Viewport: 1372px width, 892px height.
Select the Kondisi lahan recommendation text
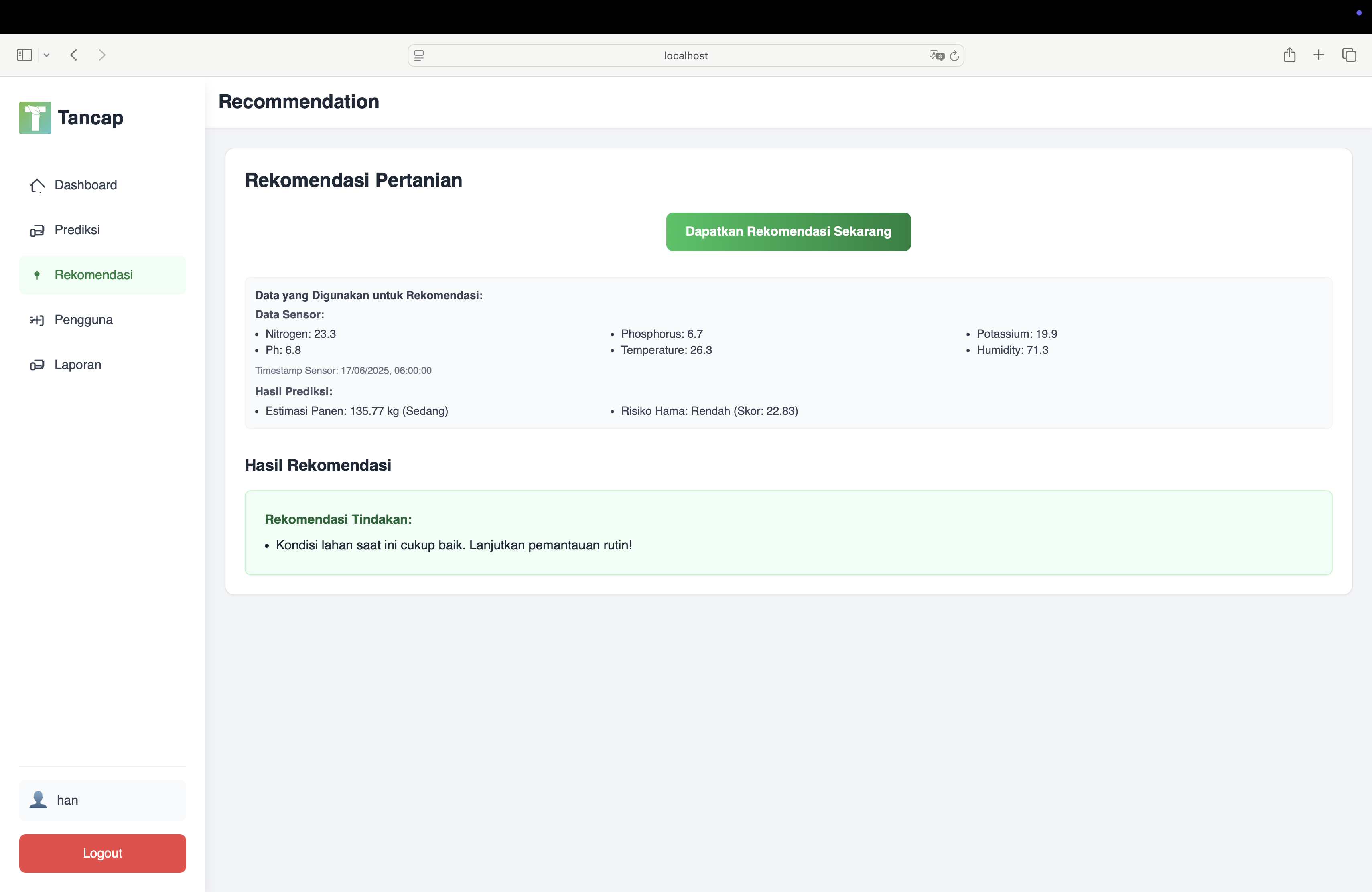point(454,545)
